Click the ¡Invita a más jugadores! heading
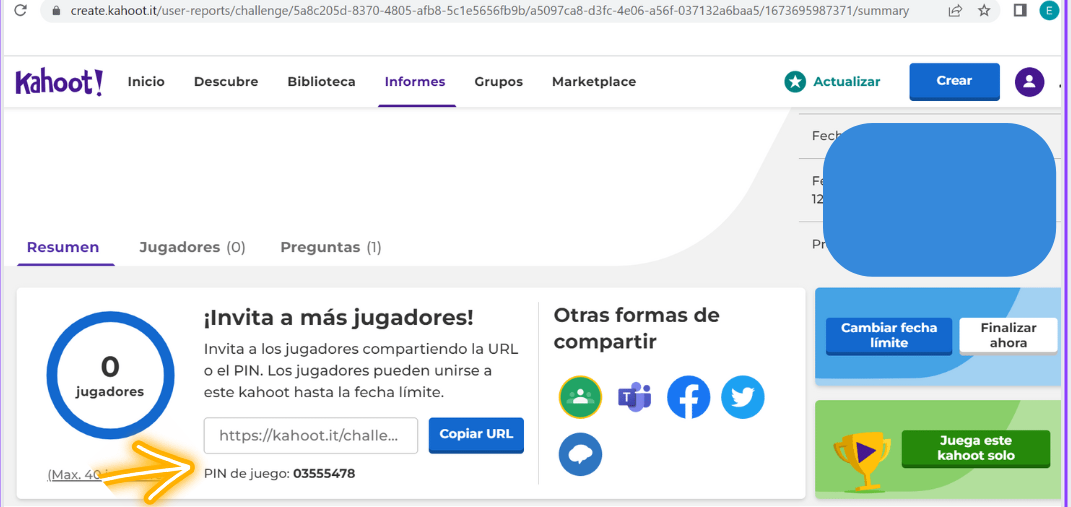Image resolution: width=1071 pixels, height=507 pixels. [338, 318]
